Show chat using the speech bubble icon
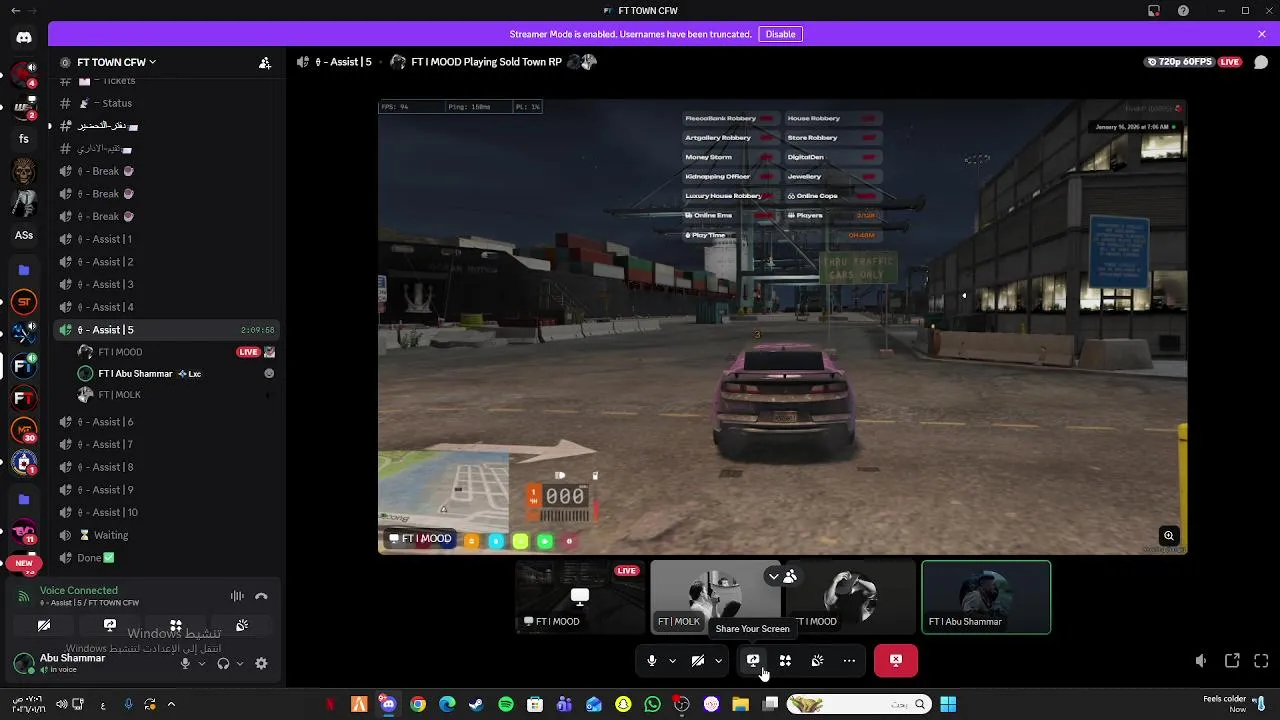This screenshot has width=1280, height=720. [x=1261, y=62]
